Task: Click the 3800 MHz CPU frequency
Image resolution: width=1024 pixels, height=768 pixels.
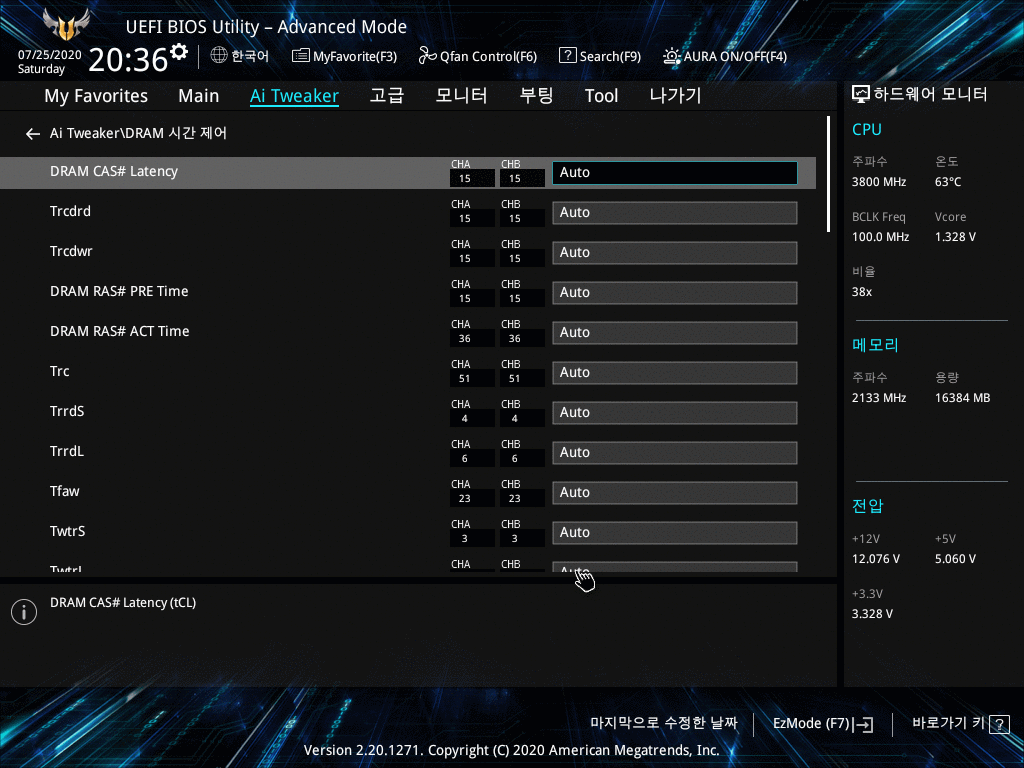Action: [879, 182]
